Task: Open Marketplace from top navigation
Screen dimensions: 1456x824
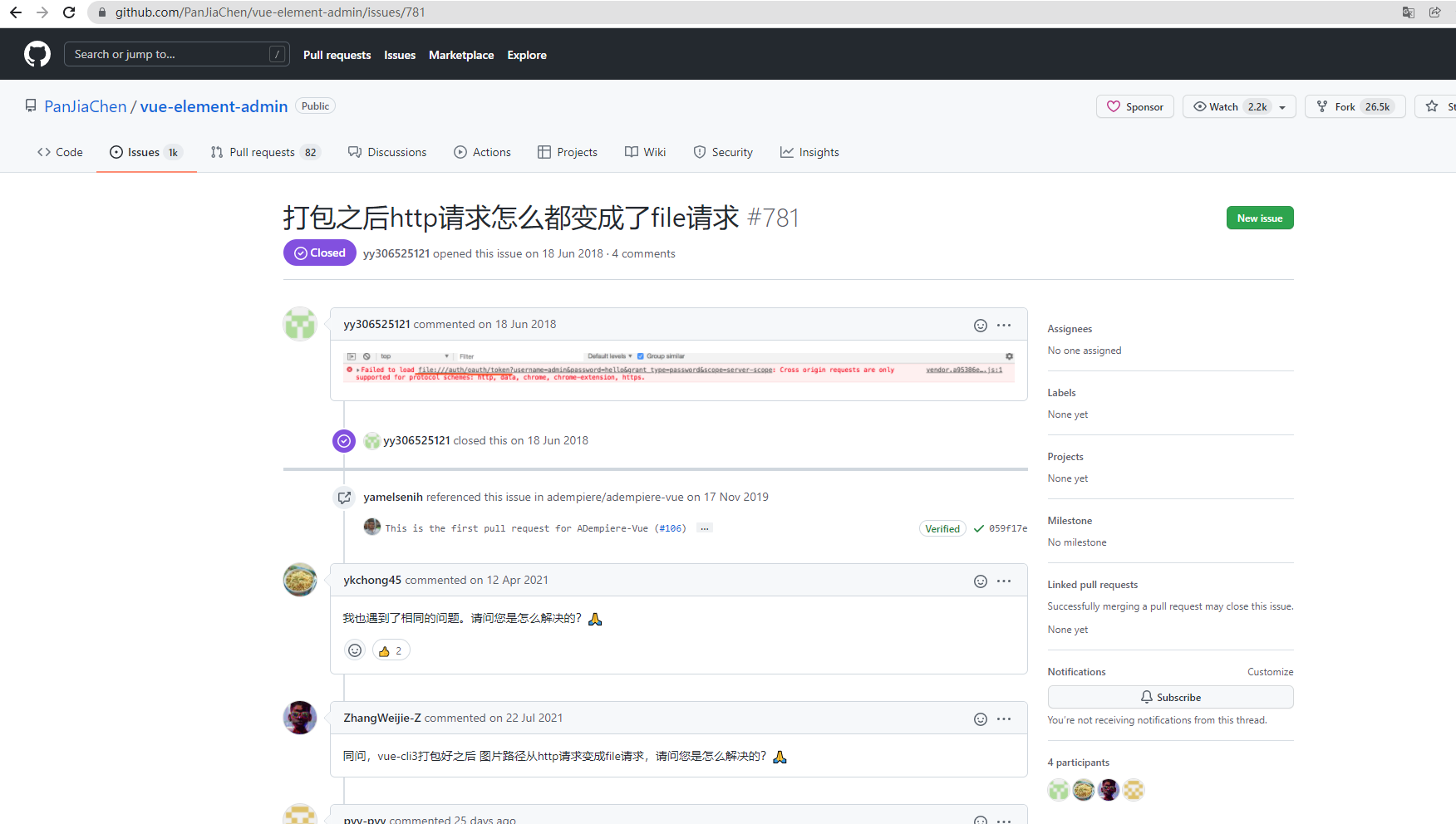Action: [461, 55]
